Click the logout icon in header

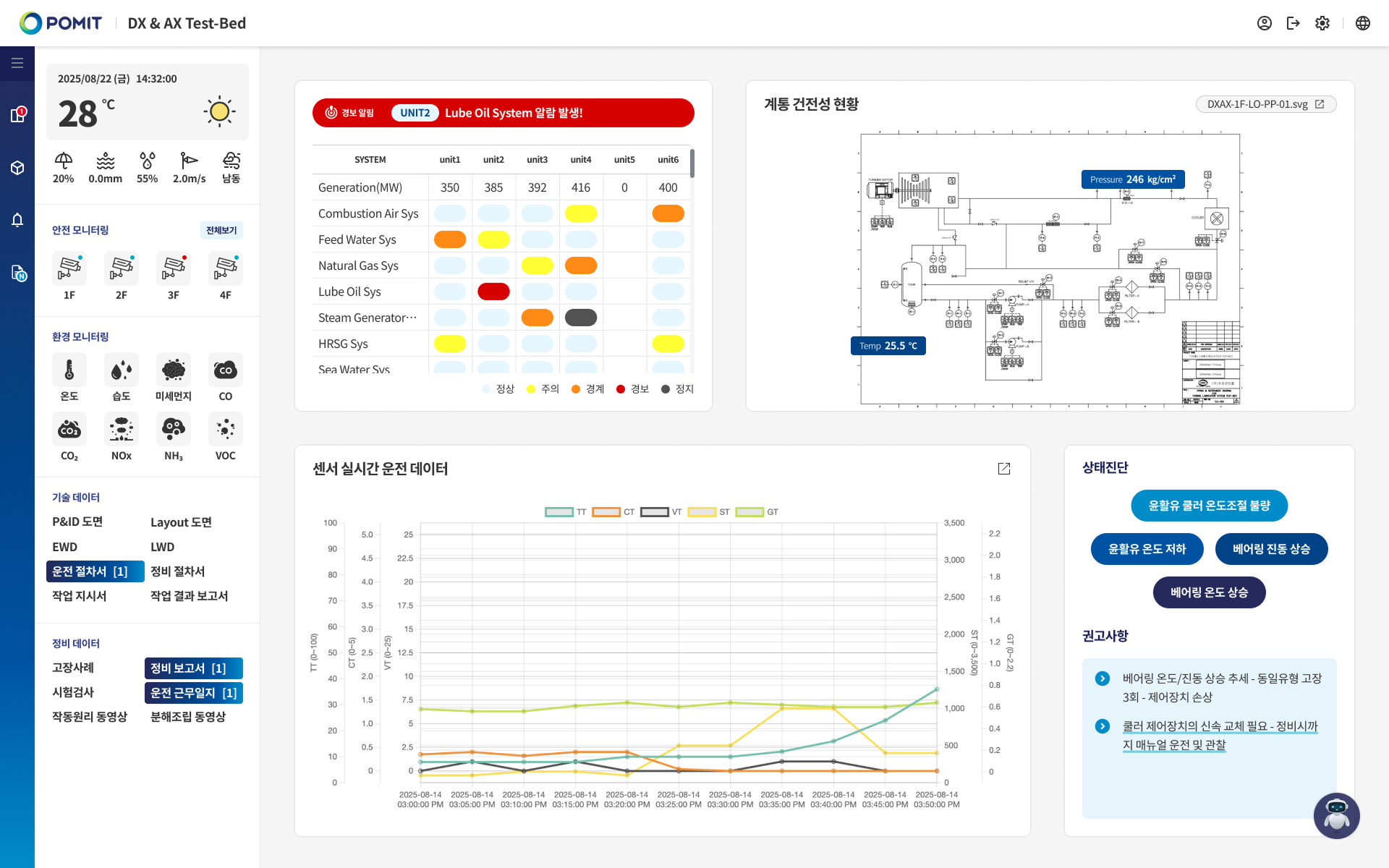pos(1293,23)
